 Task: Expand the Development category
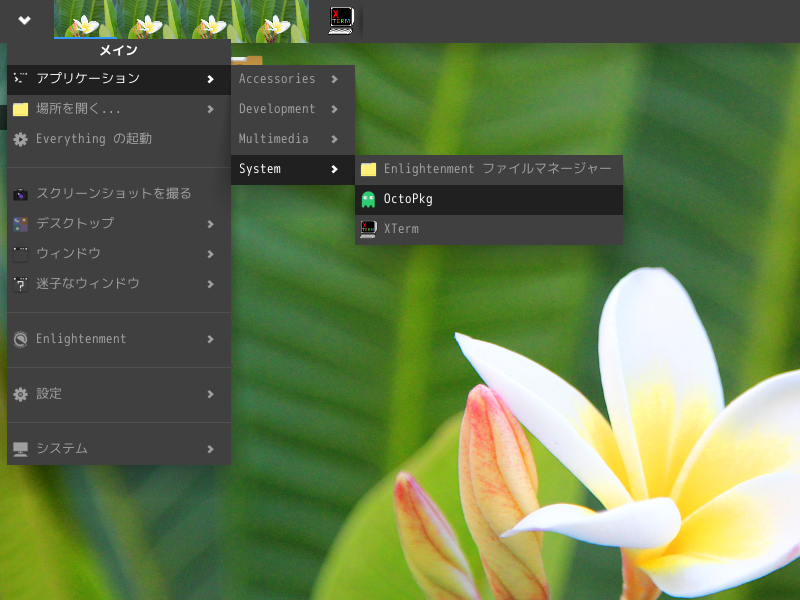pos(293,109)
